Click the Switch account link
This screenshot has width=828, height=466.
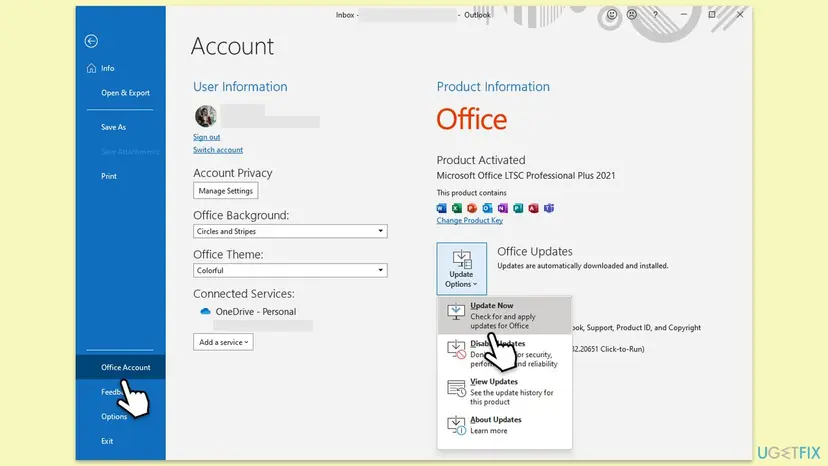218,150
